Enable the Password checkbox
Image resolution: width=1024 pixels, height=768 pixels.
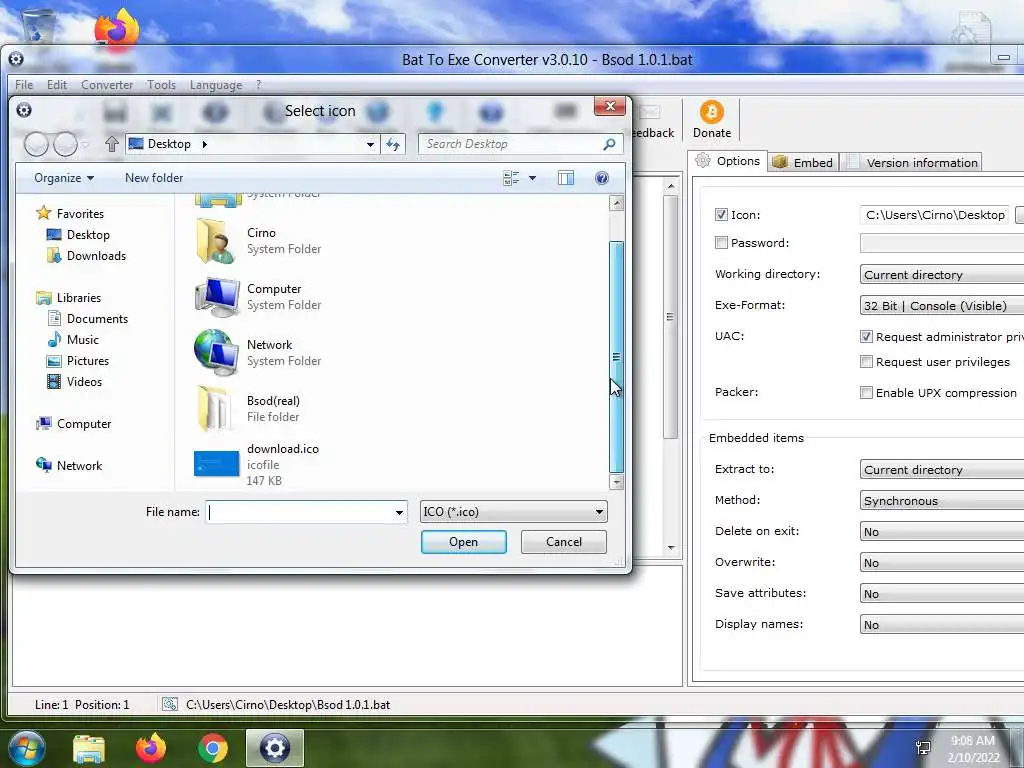click(x=721, y=243)
